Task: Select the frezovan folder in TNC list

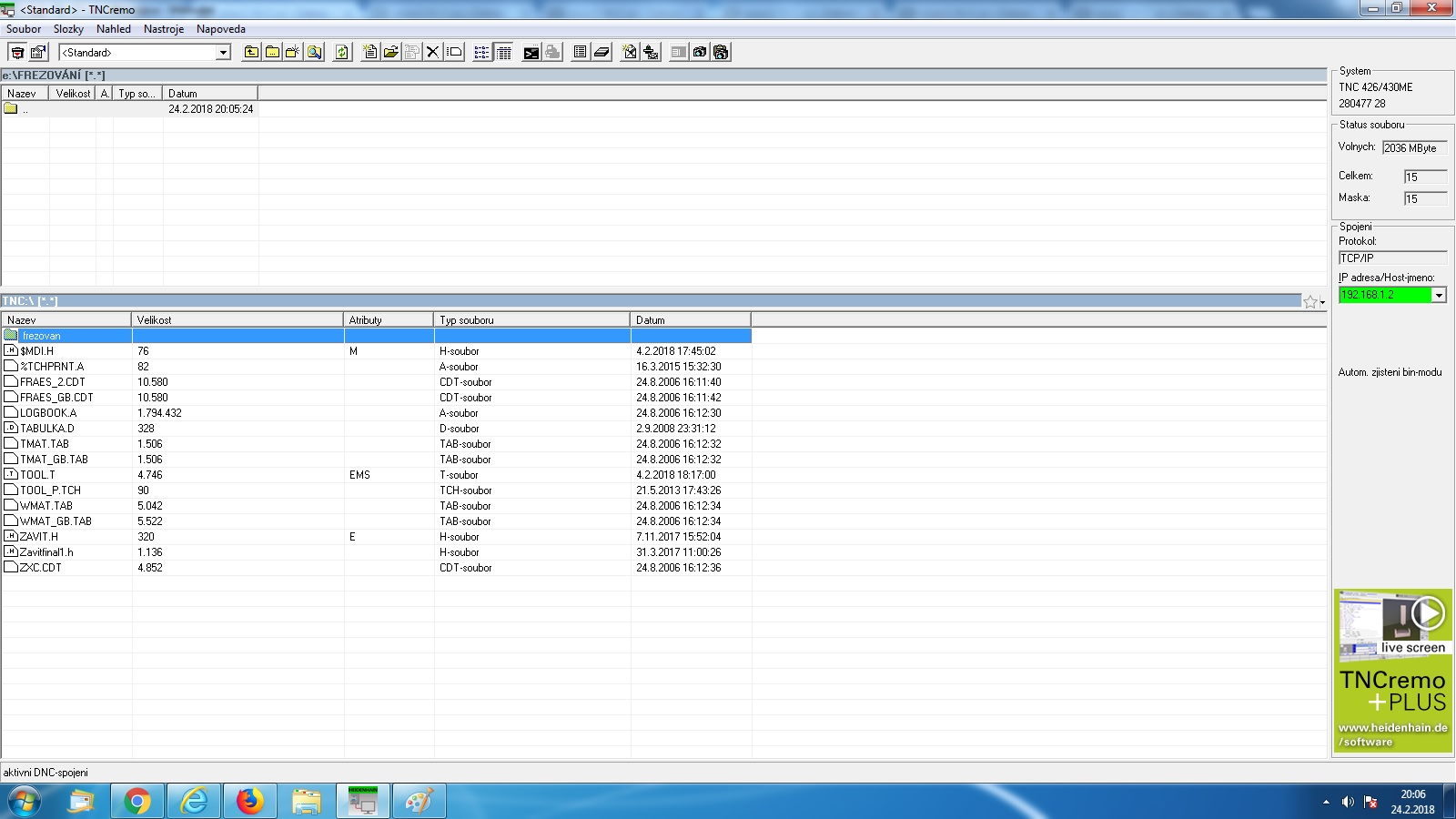Action: [x=42, y=336]
